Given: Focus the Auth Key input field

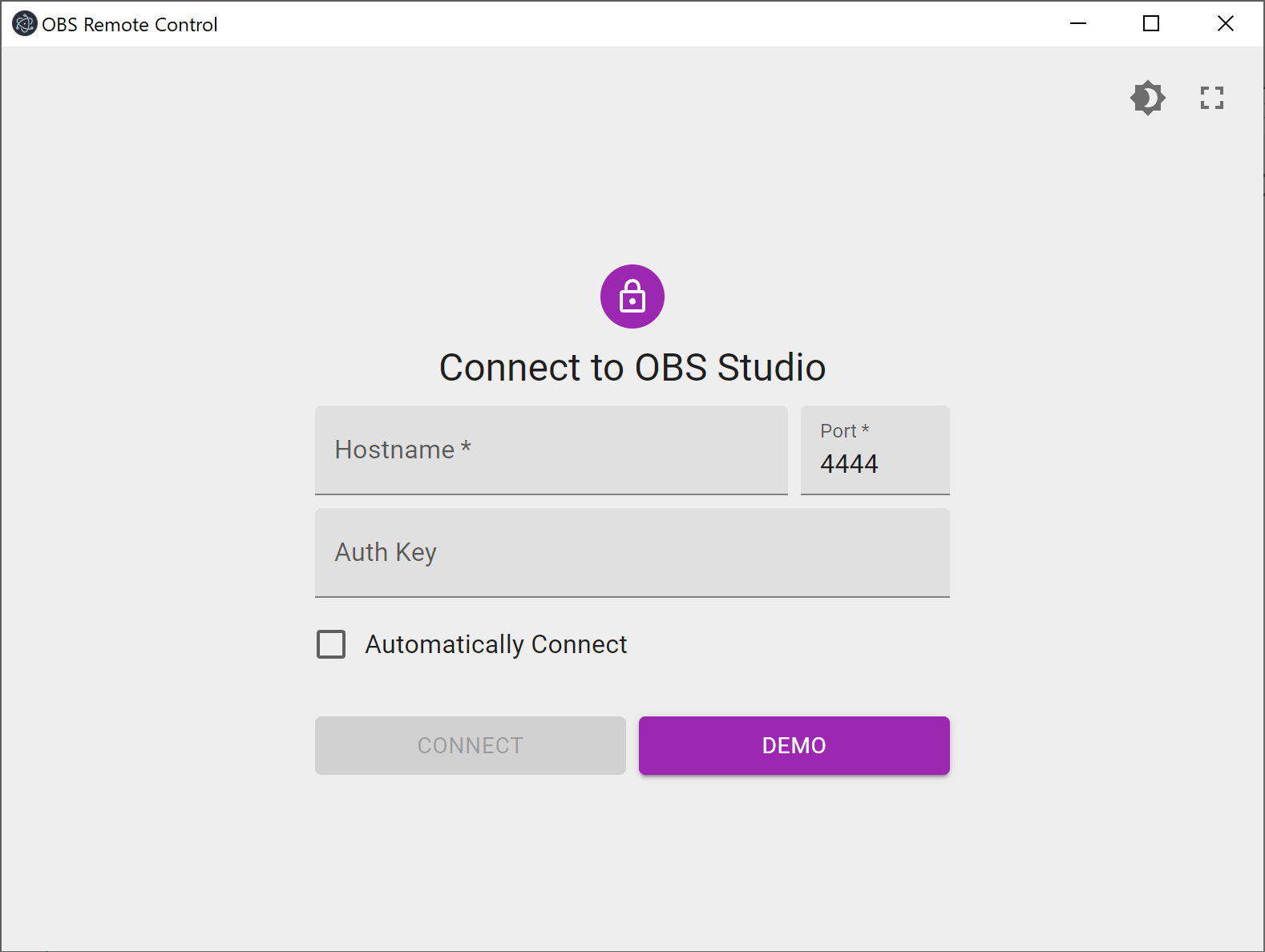Looking at the screenshot, I should [x=632, y=553].
